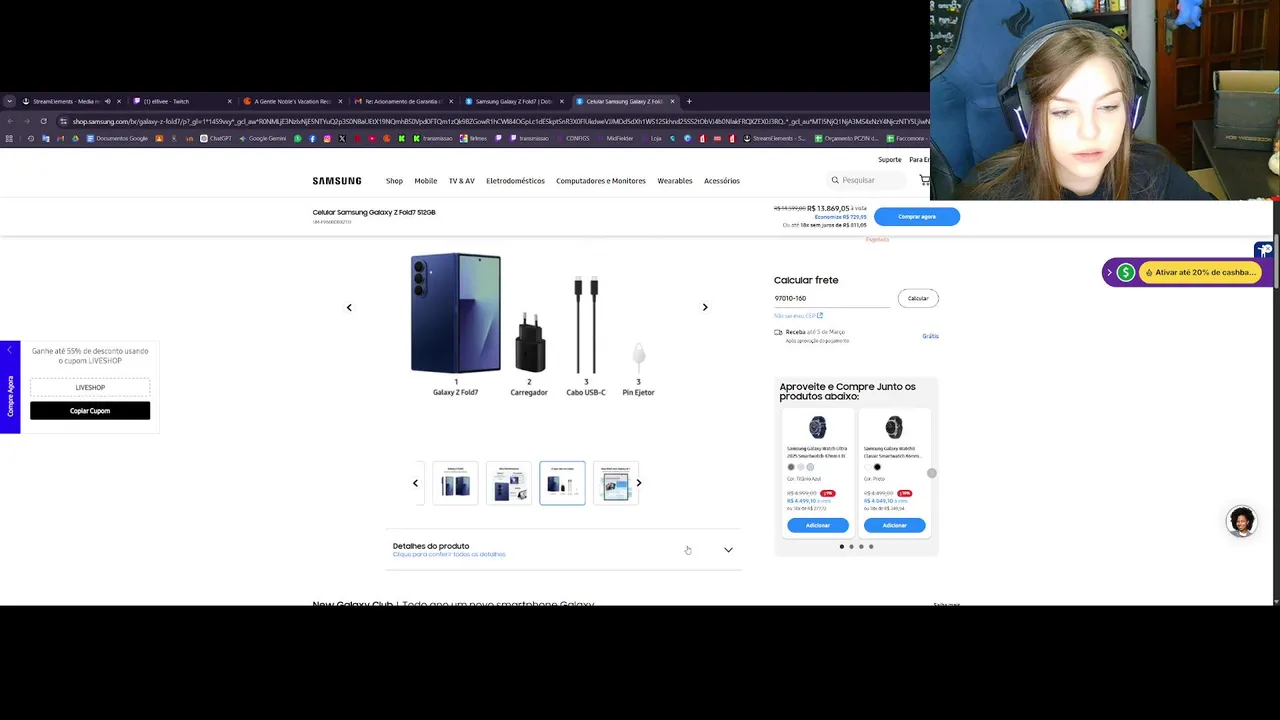Advance the Compre Junto carousel with gray arrow
The width and height of the screenshot is (1280, 720).
click(932, 473)
